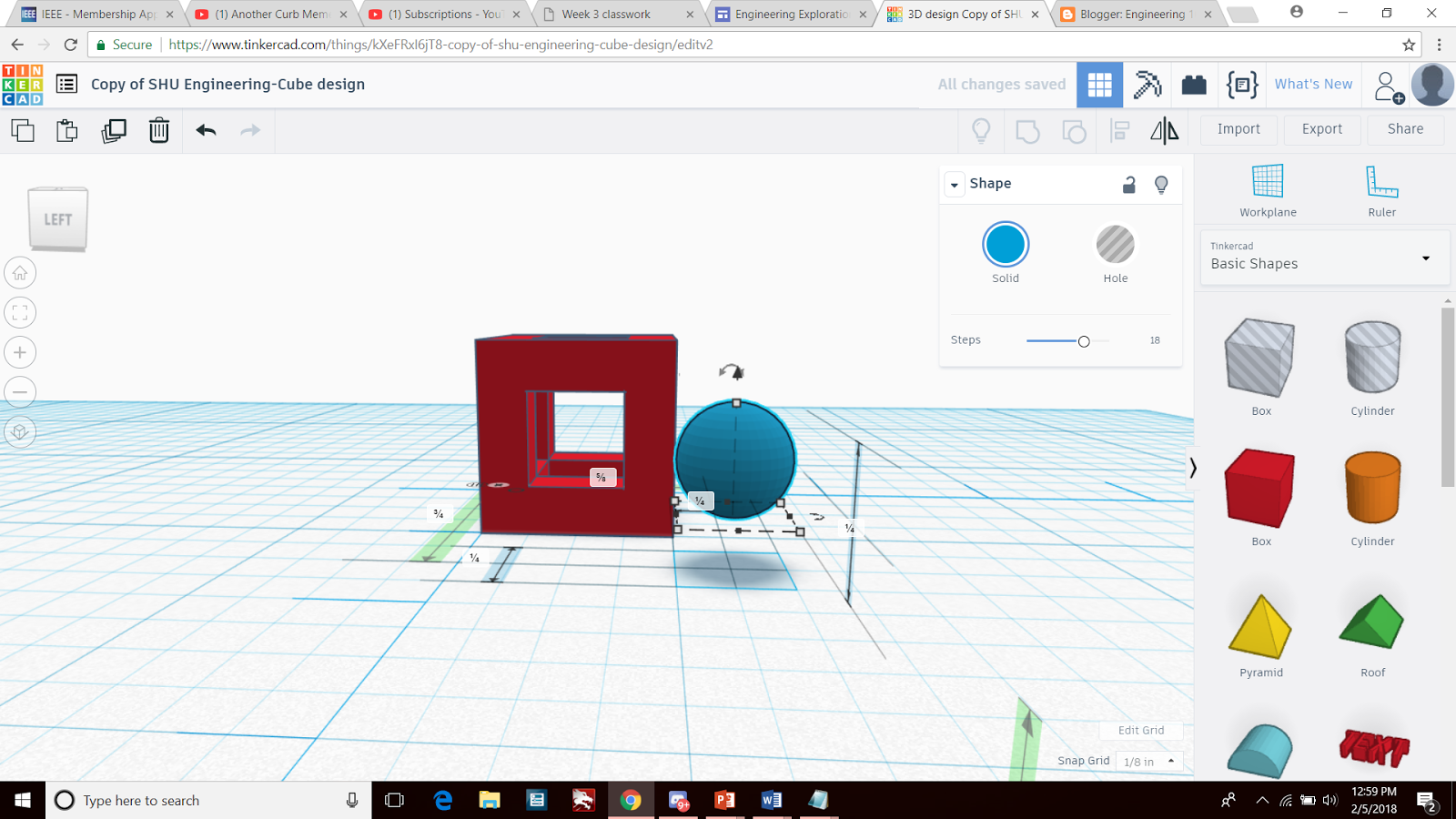Switch to the Week 3 classwork tab

pos(605,15)
